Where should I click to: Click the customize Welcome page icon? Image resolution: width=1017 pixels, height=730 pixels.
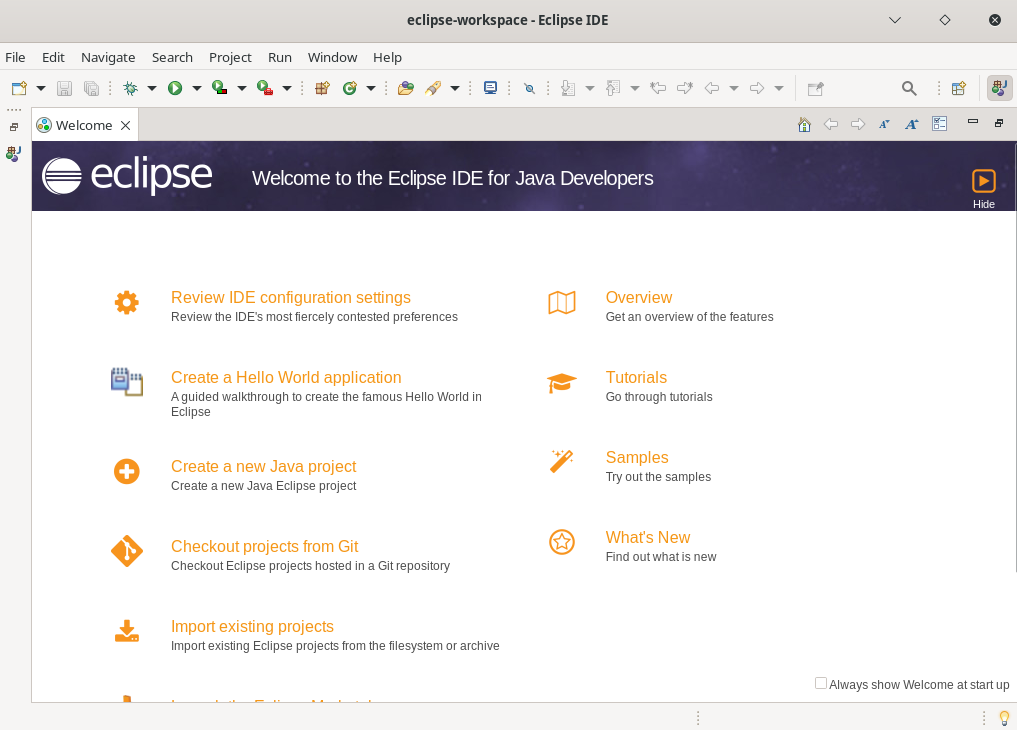tap(938, 123)
